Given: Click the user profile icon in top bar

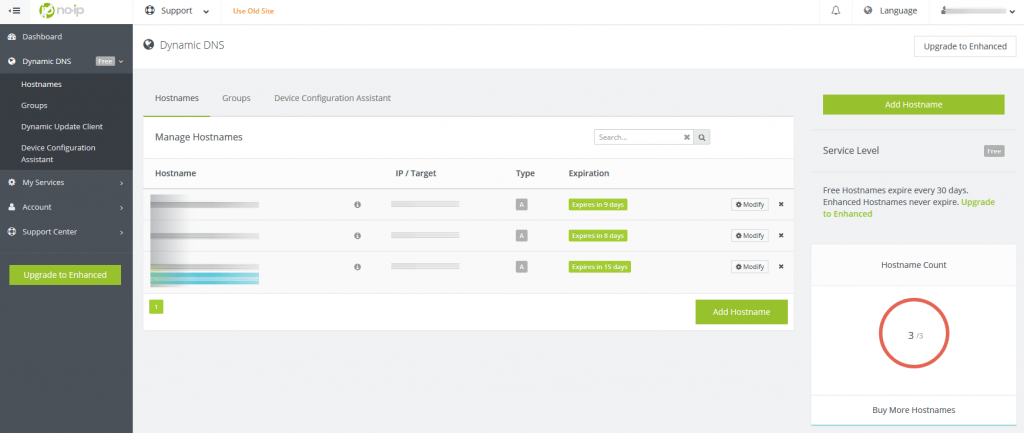Looking at the screenshot, I should tap(944, 11).
